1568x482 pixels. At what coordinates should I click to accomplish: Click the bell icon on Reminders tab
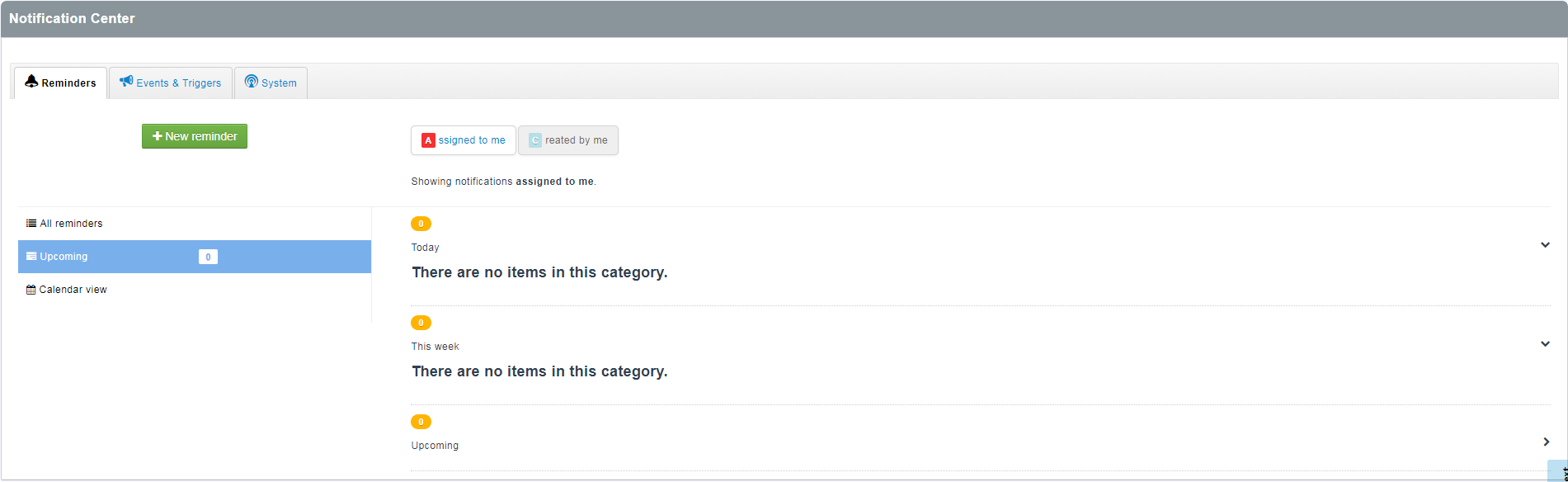coord(31,81)
